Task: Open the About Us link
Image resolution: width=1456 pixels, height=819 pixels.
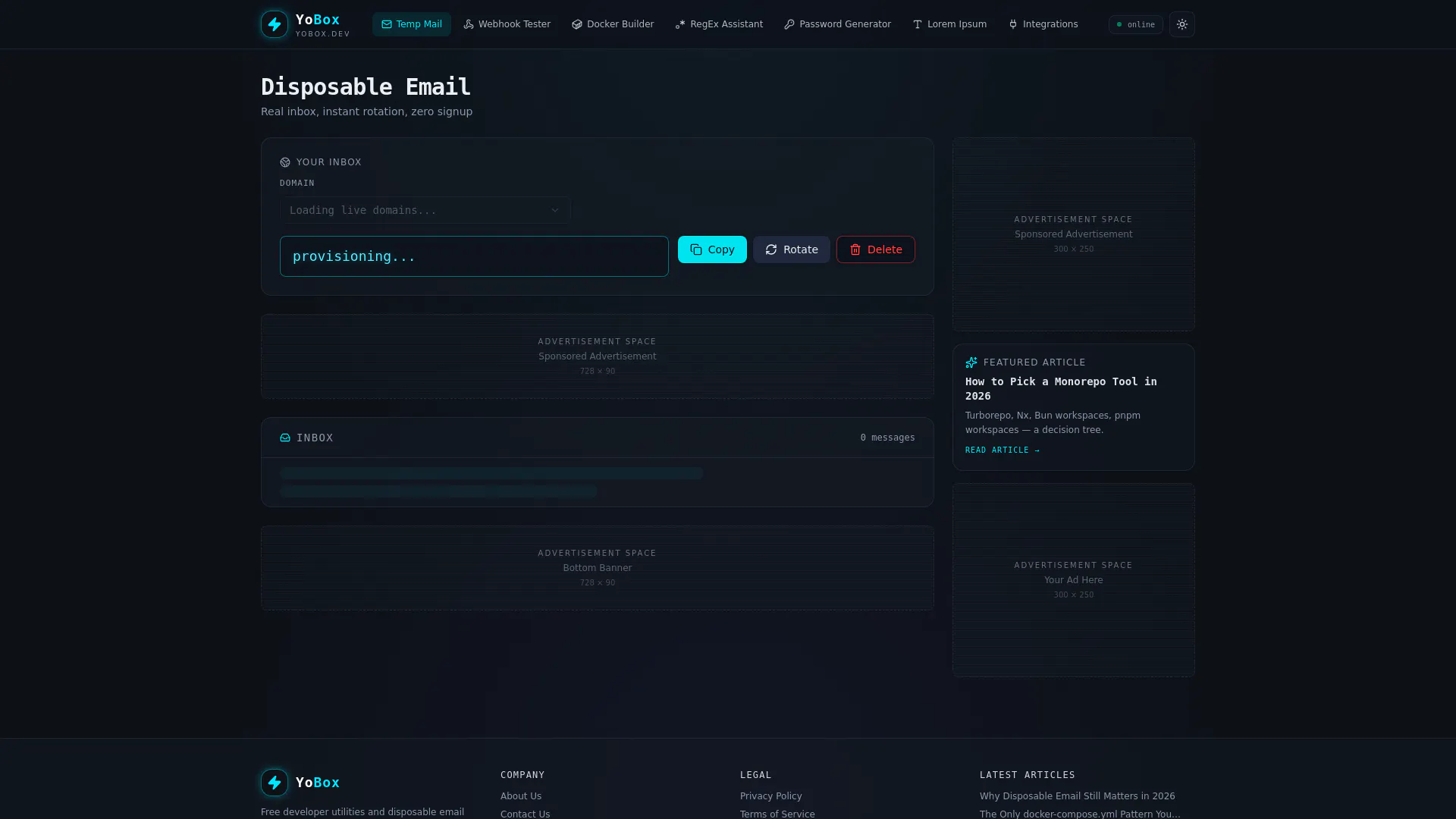Action: [x=520, y=796]
